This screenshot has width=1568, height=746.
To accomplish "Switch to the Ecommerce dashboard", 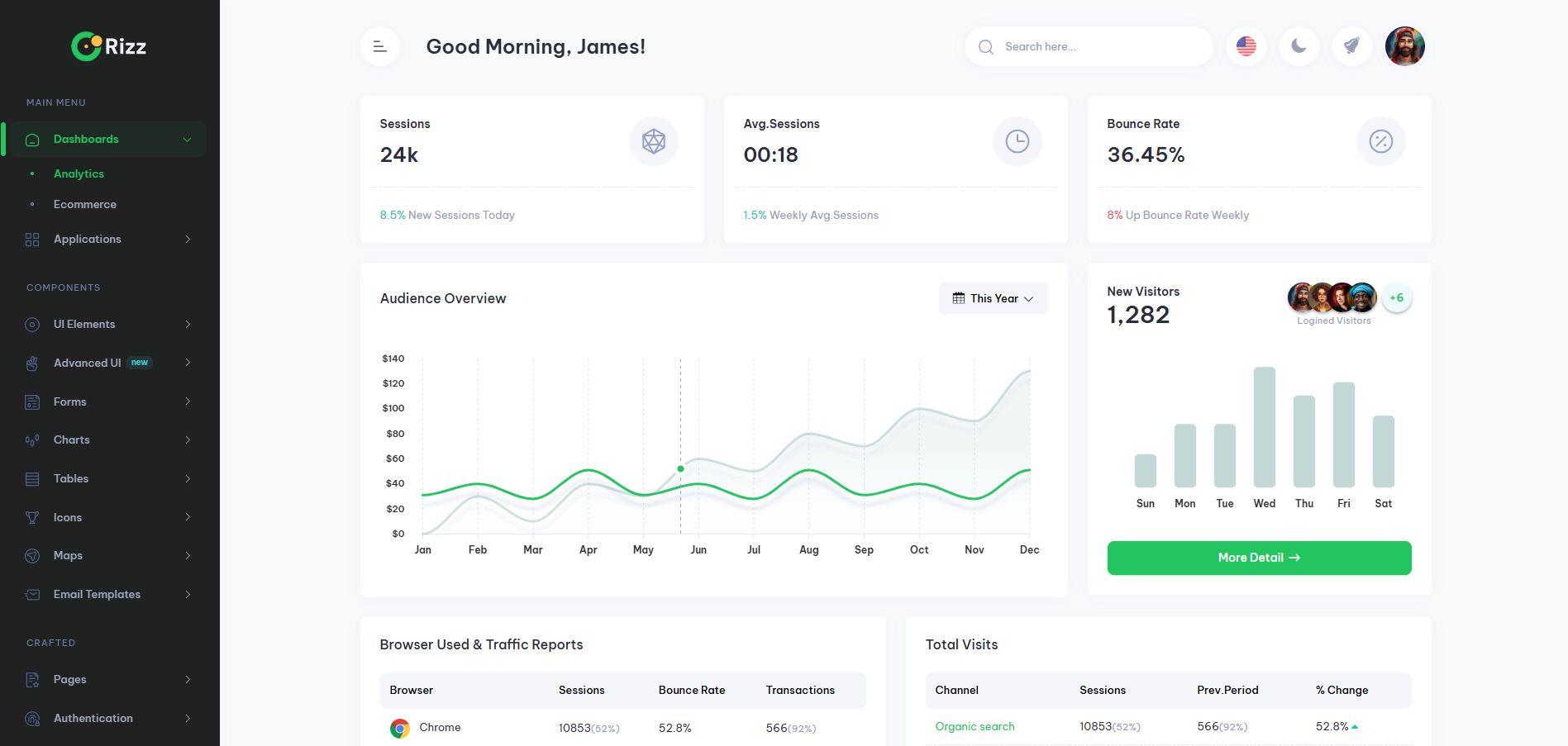I will pos(84,204).
